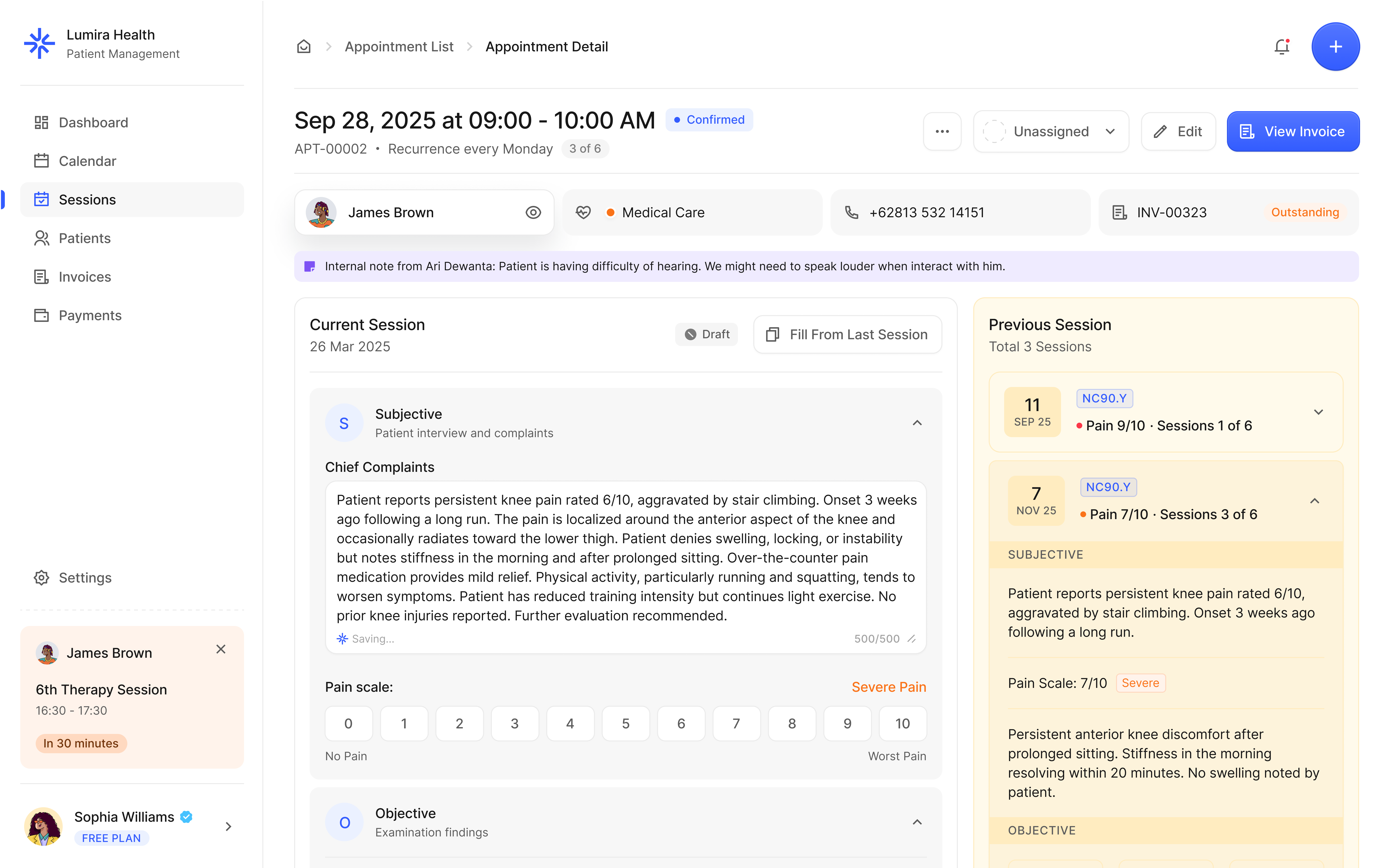Click the phone icon beside +62813 number
The height and width of the screenshot is (868, 1389).
[x=852, y=212]
